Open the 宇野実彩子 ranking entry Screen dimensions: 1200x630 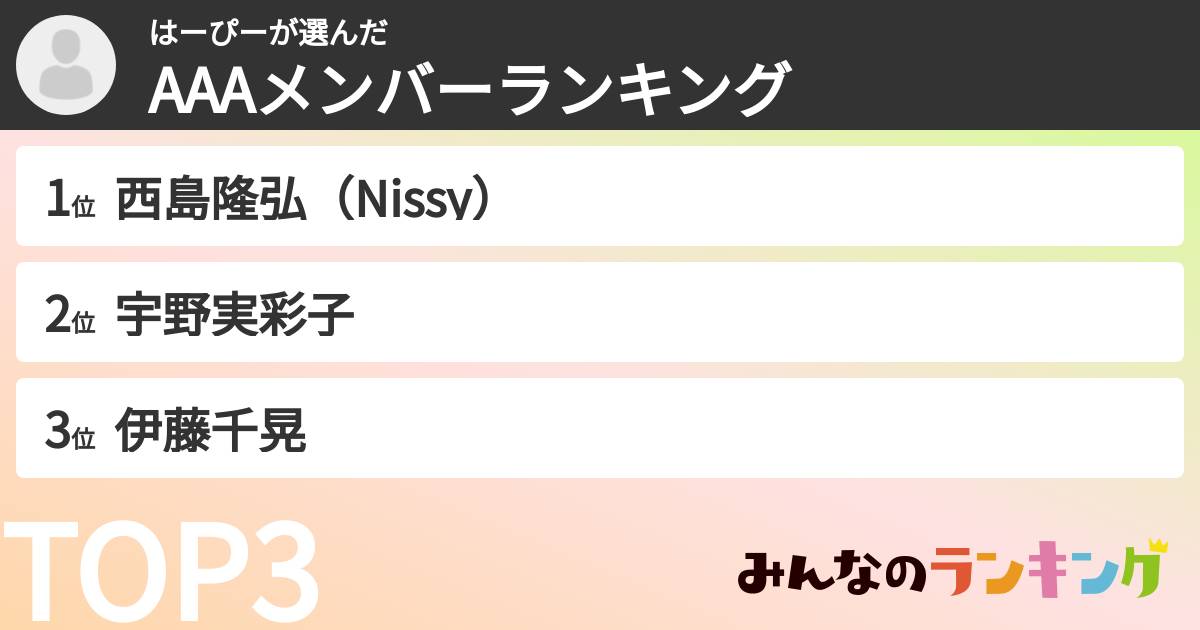235,316
